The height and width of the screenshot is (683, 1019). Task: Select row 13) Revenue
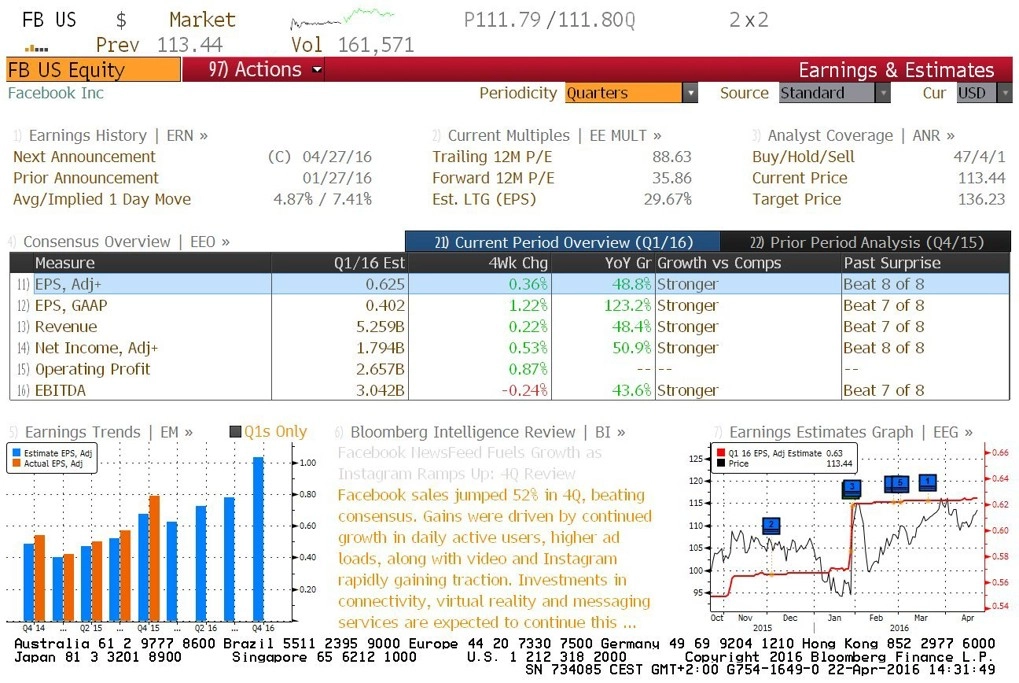coord(510,326)
